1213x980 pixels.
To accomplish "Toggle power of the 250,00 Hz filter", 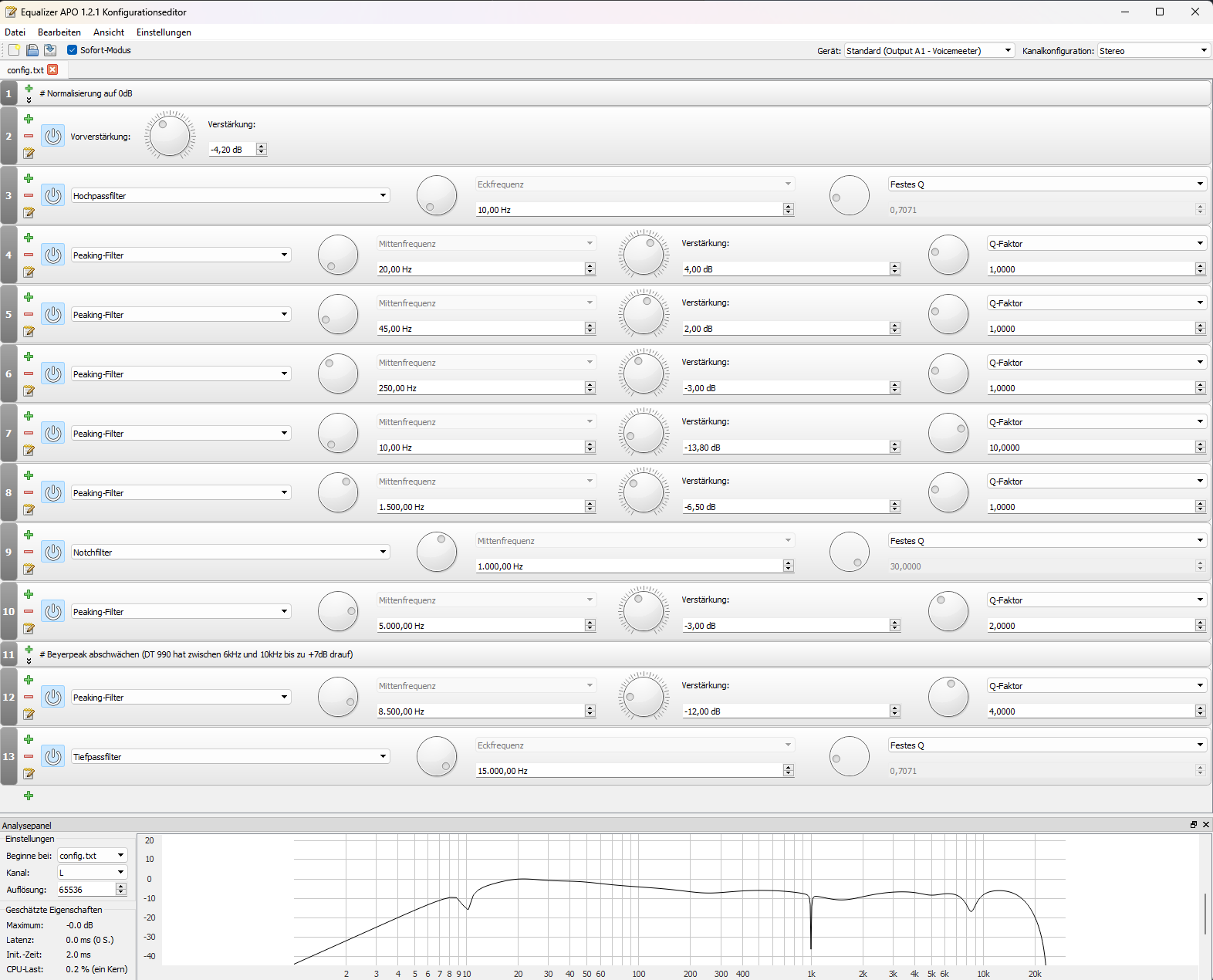I will coord(53,374).
